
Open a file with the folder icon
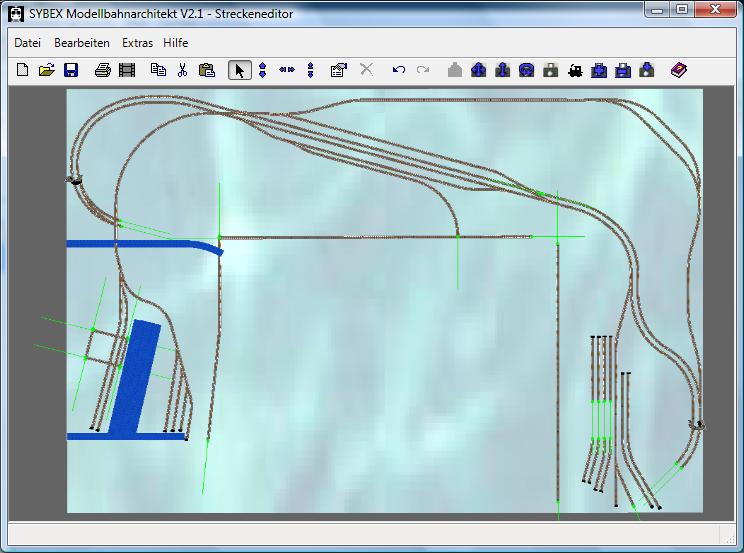pyautogui.click(x=46, y=70)
